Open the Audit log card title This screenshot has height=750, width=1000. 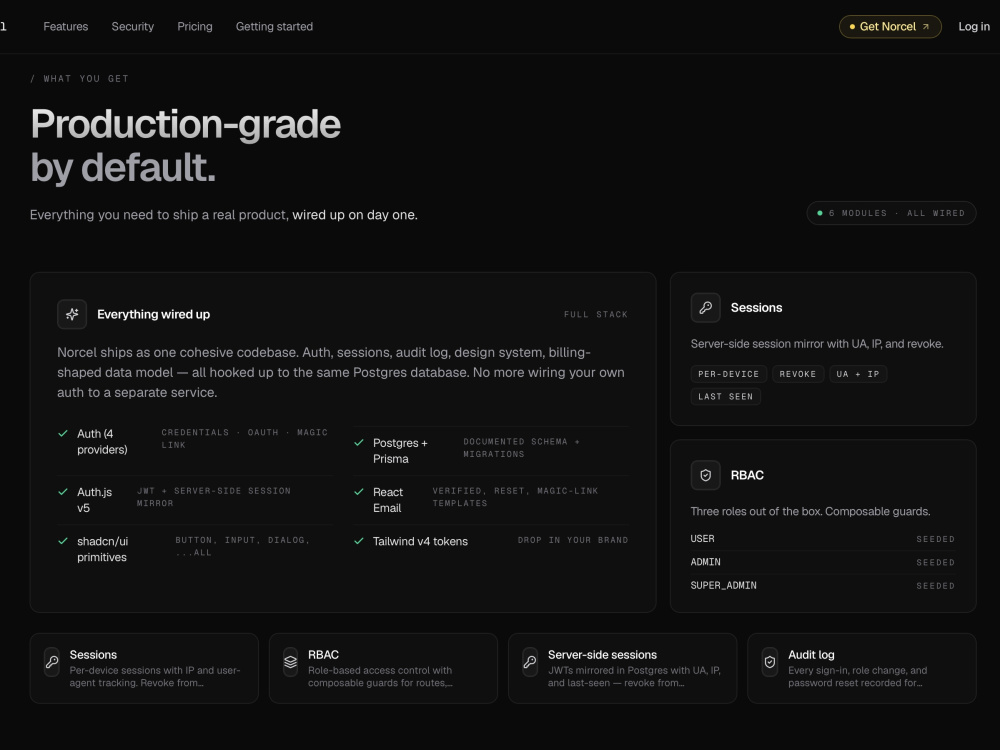(x=811, y=655)
